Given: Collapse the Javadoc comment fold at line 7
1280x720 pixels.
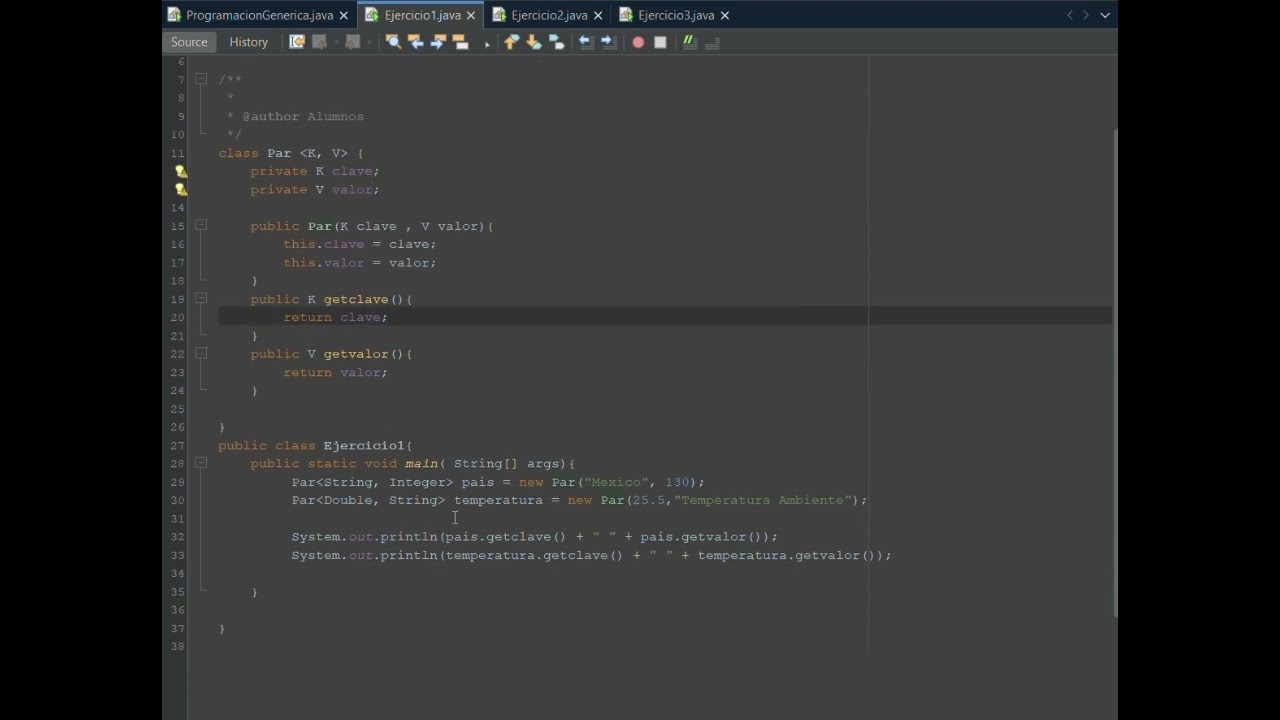Looking at the screenshot, I should pos(201,79).
